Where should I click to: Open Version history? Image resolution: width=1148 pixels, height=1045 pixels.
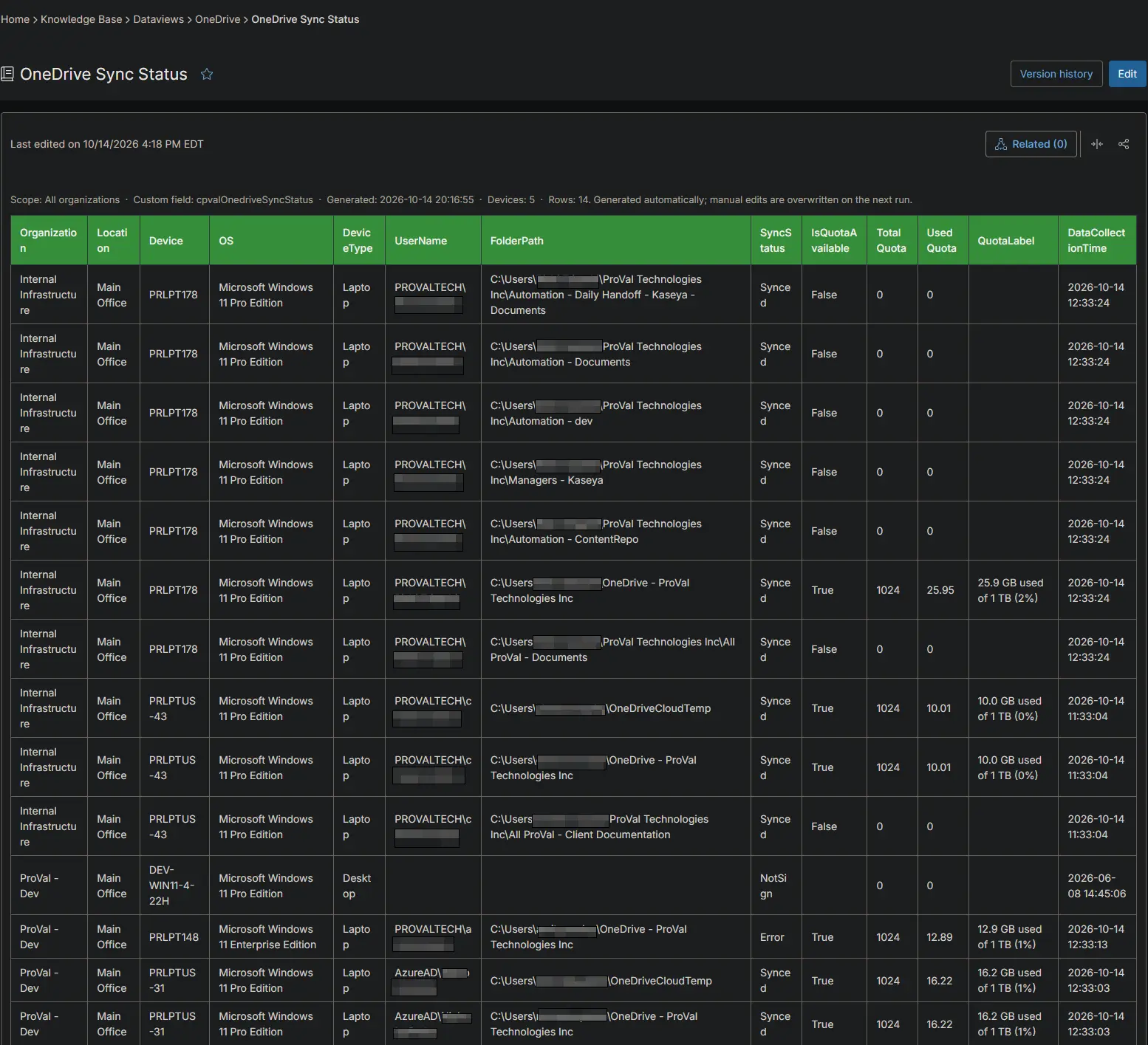[x=1056, y=74]
